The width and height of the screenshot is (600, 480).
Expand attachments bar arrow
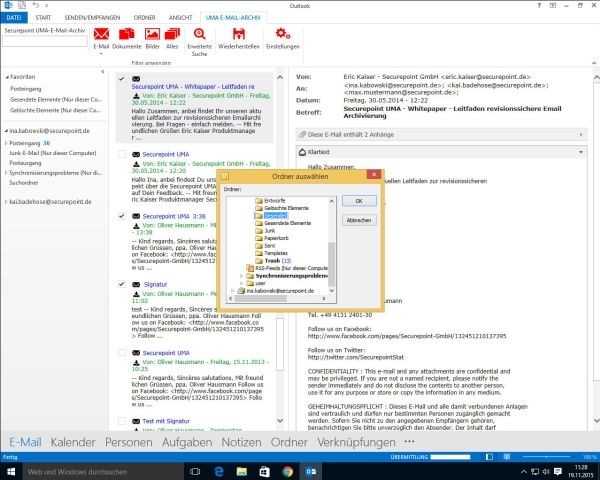point(581,134)
